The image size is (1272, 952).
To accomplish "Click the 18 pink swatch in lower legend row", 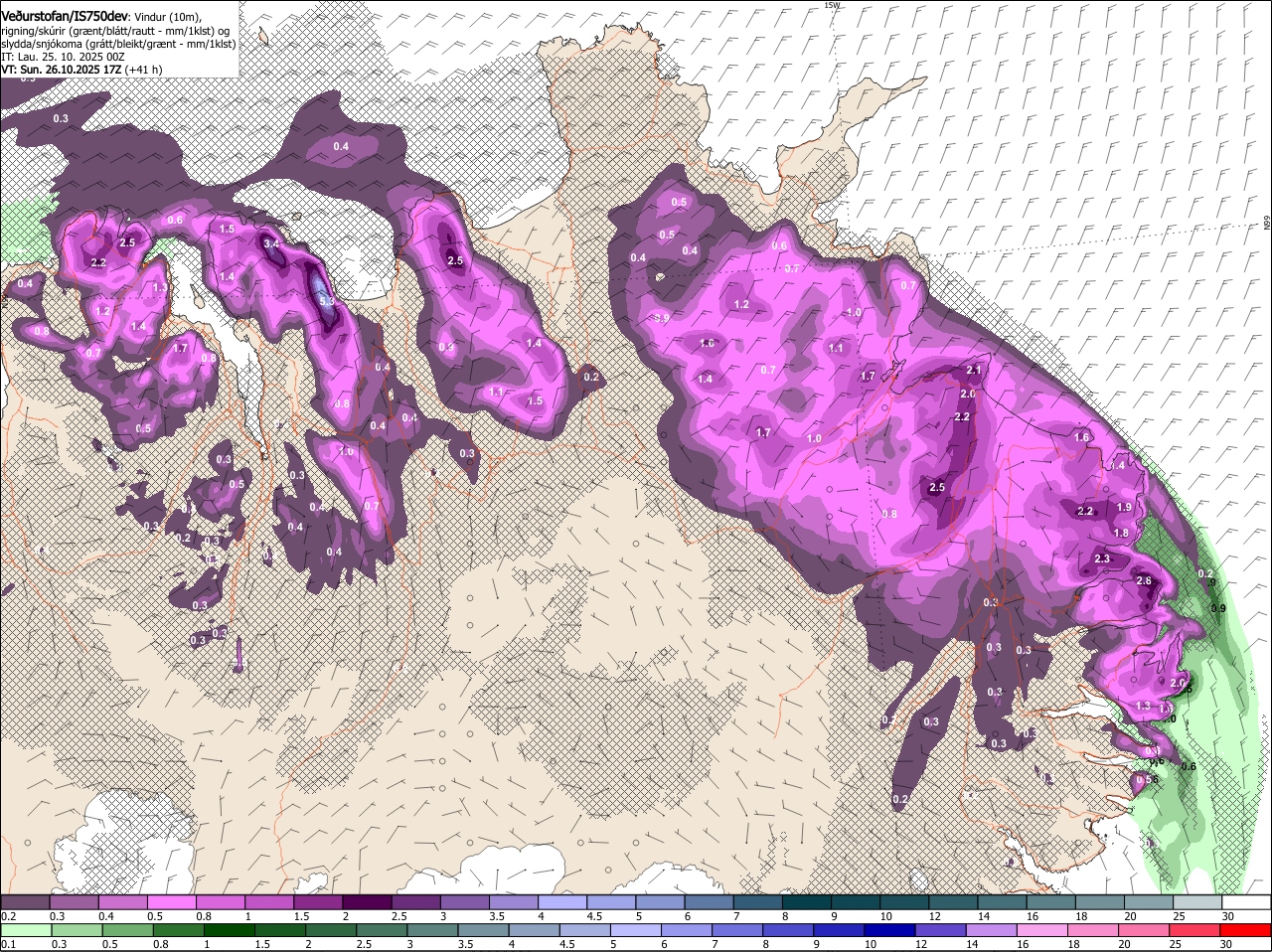I will click(x=1094, y=931).
